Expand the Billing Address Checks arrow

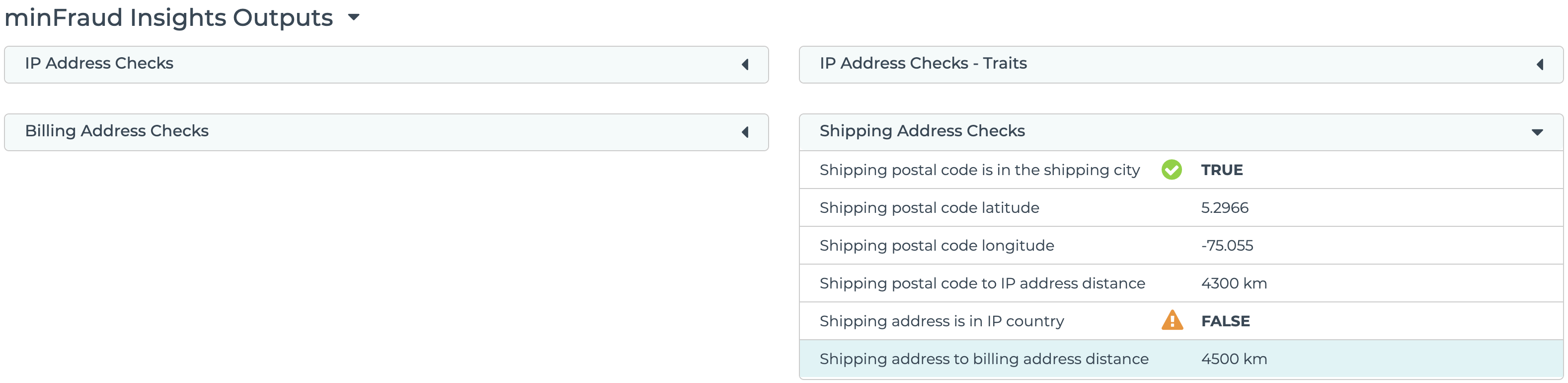[745, 132]
